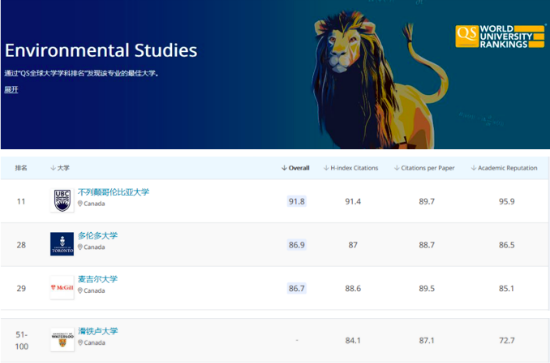The height and width of the screenshot is (363, 550).
Task: Sort by 大学 column header
Action: [x=60, y=168]
